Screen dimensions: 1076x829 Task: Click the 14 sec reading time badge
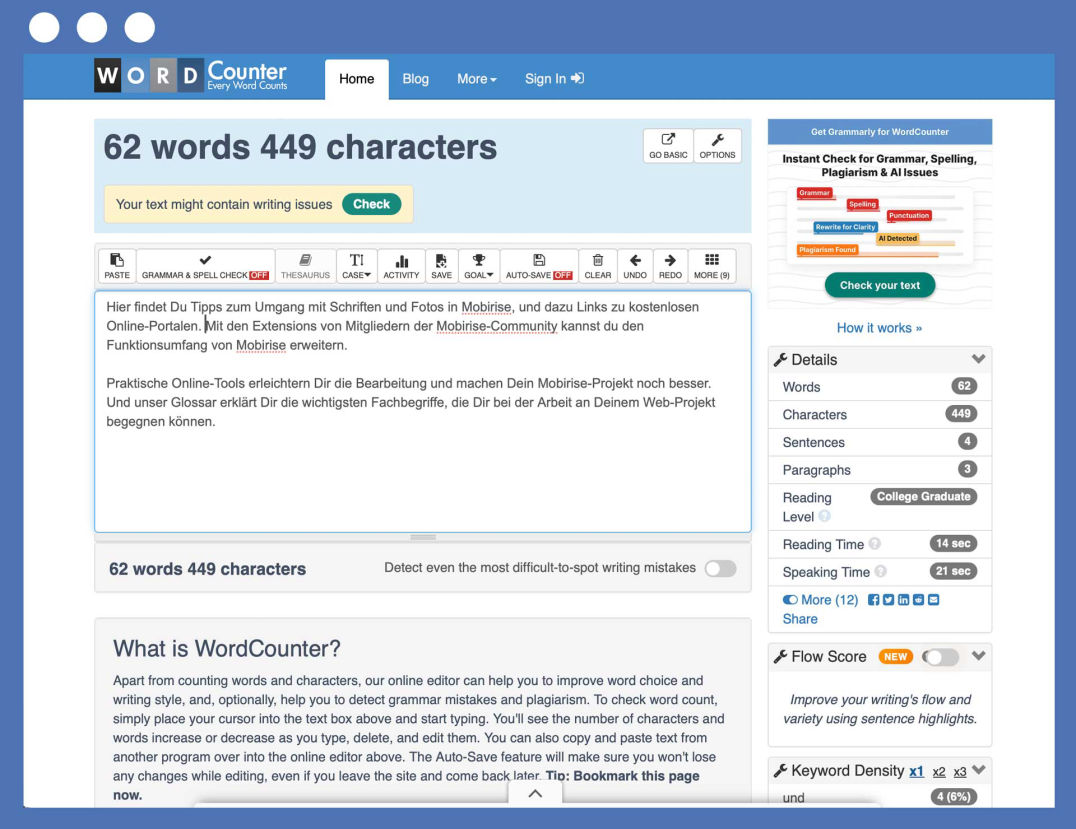click(953, 544)
